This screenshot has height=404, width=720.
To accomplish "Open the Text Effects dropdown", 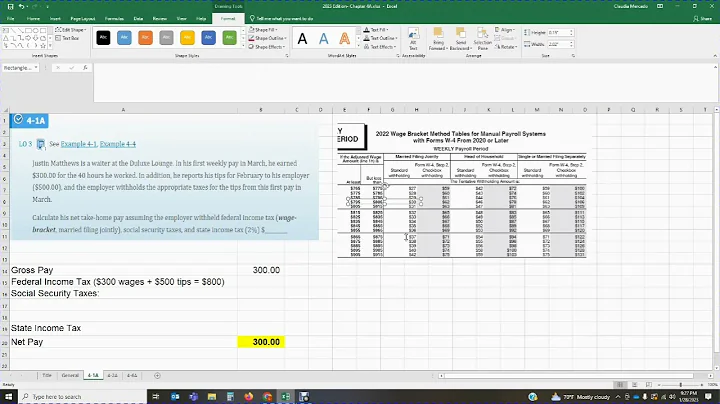I will coord(380,47).
